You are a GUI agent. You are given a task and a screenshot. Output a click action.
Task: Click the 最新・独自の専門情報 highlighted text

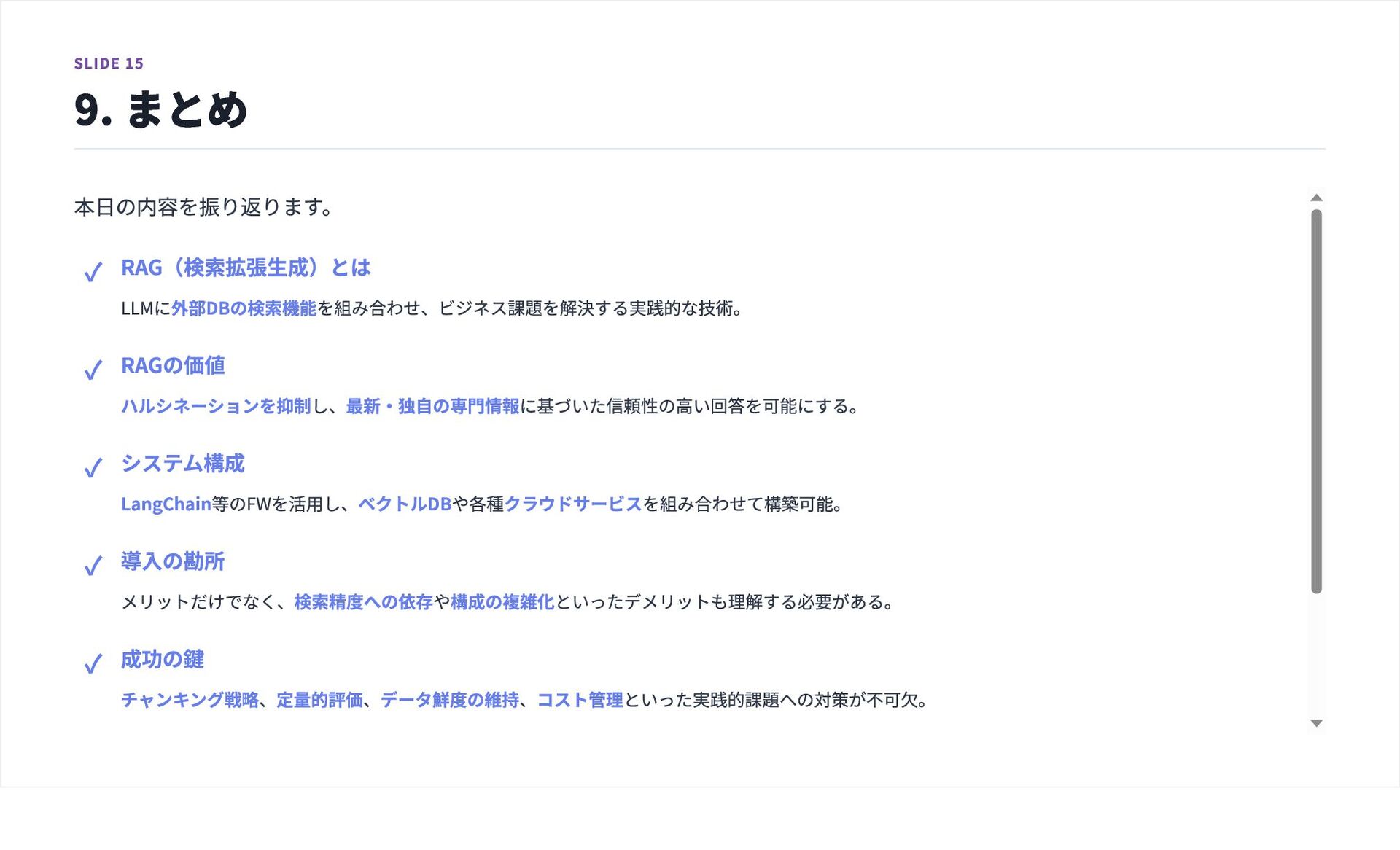[432, 406]
